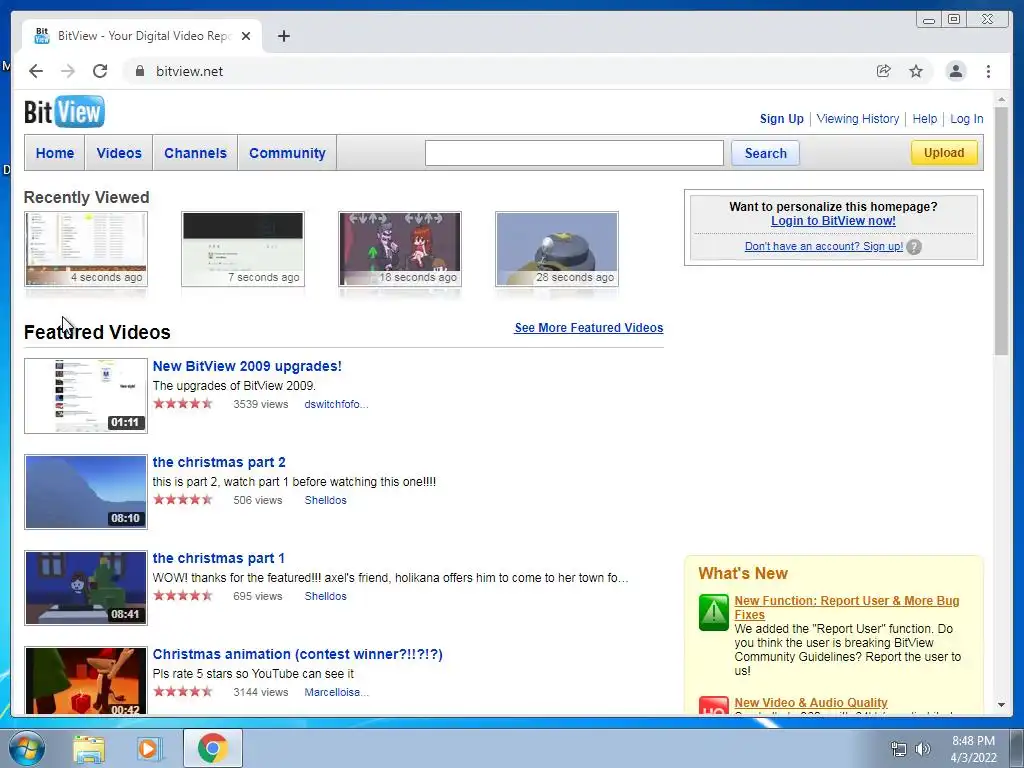
Task: Click the page scrollbar down arrow
Action: pyautogui.click(x=1001, y=705)
